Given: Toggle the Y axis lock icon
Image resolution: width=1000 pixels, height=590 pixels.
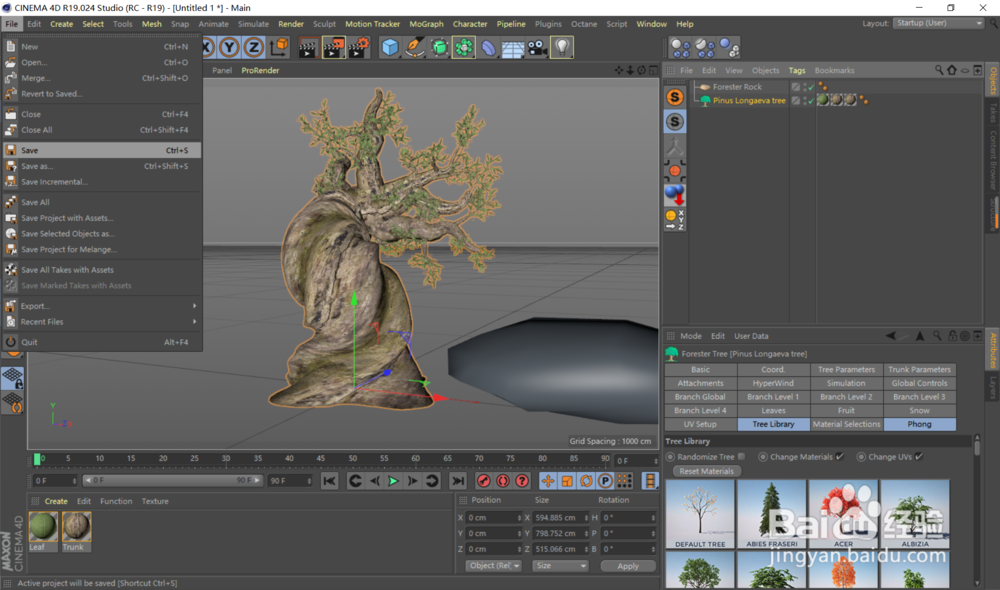Looking at the screenshot, I should click(x=229, y=47).
